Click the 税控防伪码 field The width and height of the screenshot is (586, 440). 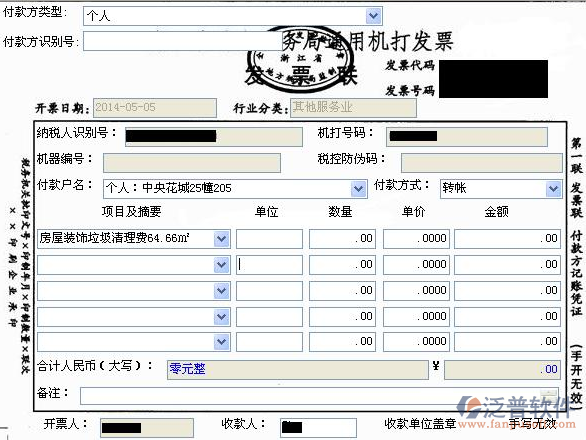pos(482,163)
